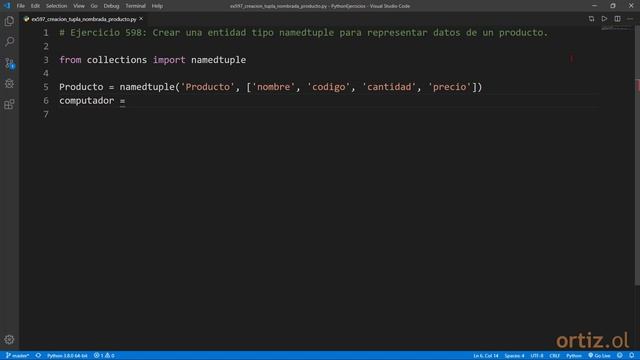Click Ln 6, Col 14 position indicator
640x360 pixels.
tap(486, 356)
